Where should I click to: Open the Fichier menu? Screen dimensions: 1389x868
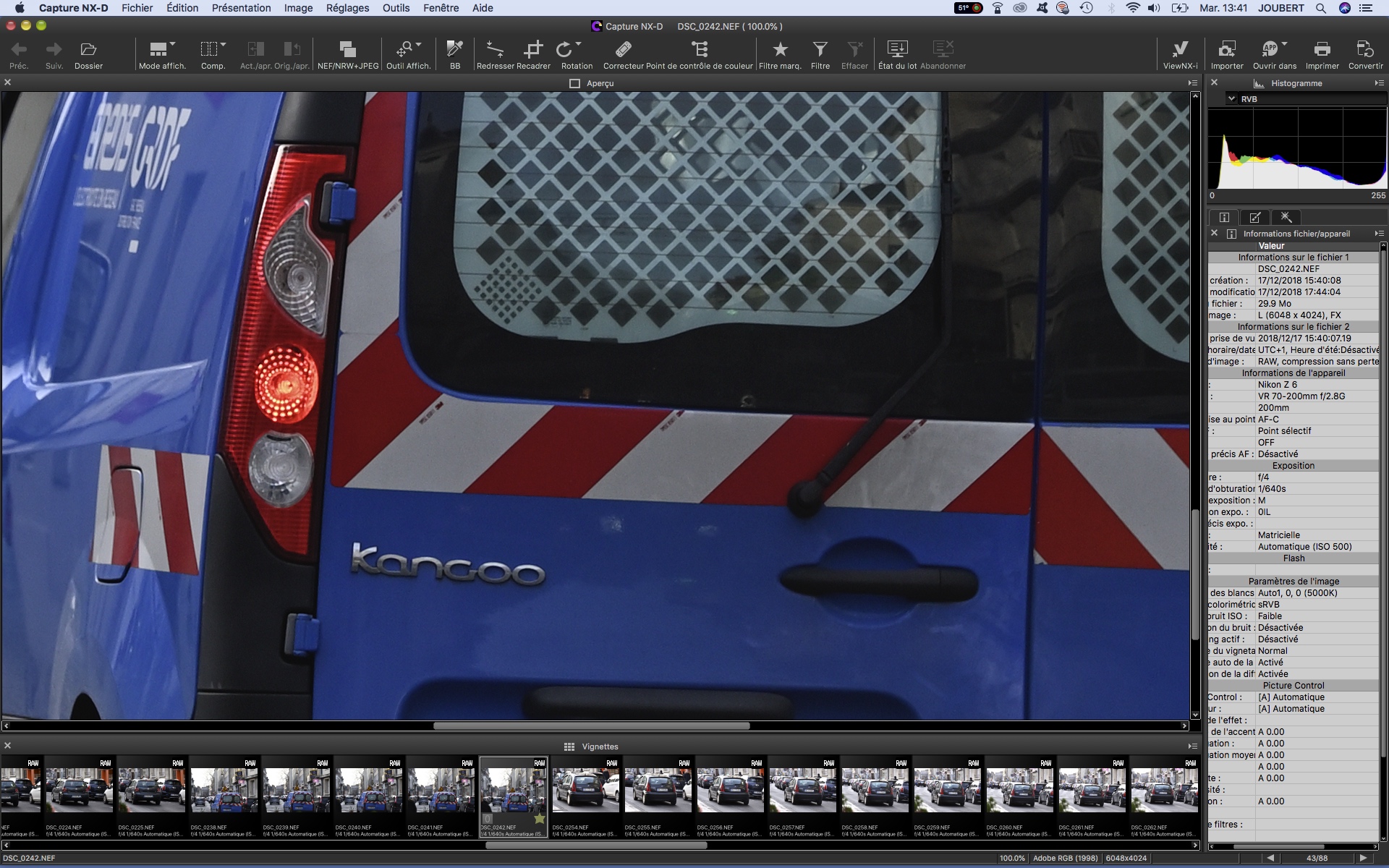[137, 8]
